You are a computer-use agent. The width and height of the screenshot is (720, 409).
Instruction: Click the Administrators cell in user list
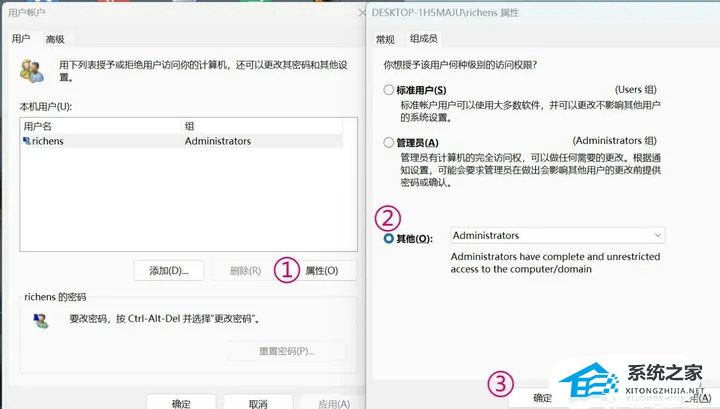(218, 141)
